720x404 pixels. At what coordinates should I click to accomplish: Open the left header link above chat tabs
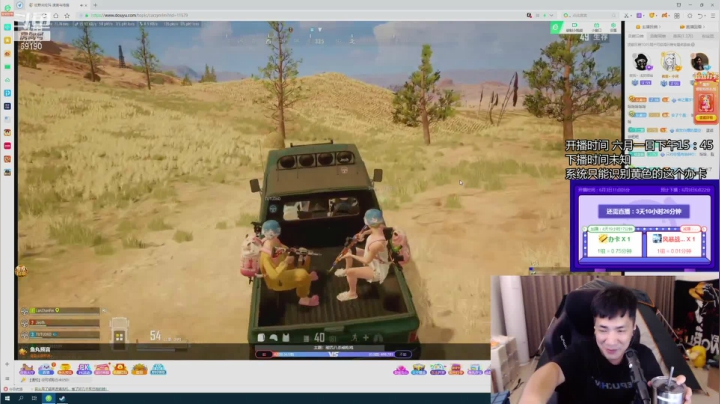click(647, 27)
